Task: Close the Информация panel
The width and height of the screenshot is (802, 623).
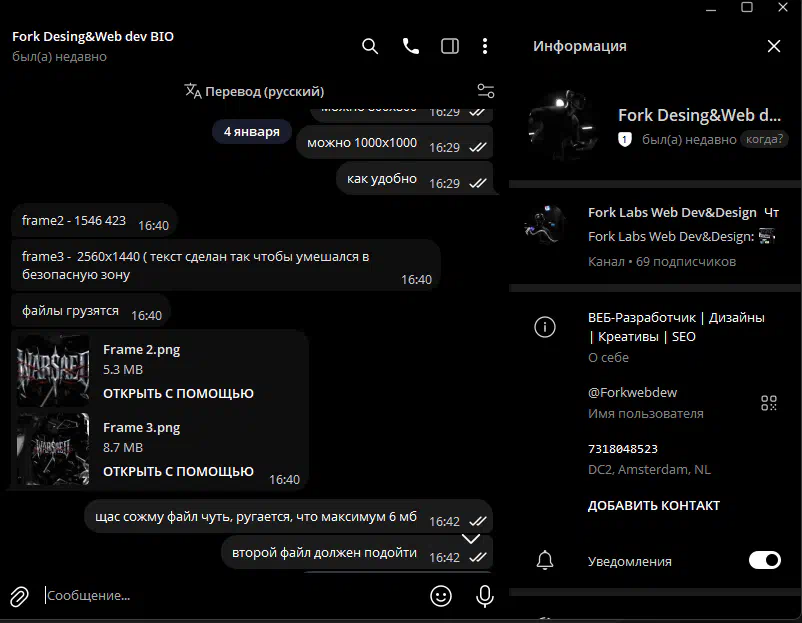Action: pos(774,46)
